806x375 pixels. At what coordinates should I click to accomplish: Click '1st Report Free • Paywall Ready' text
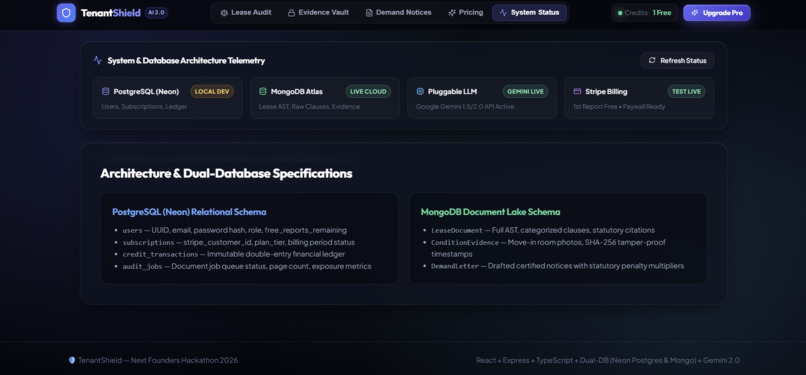(619, 107)
